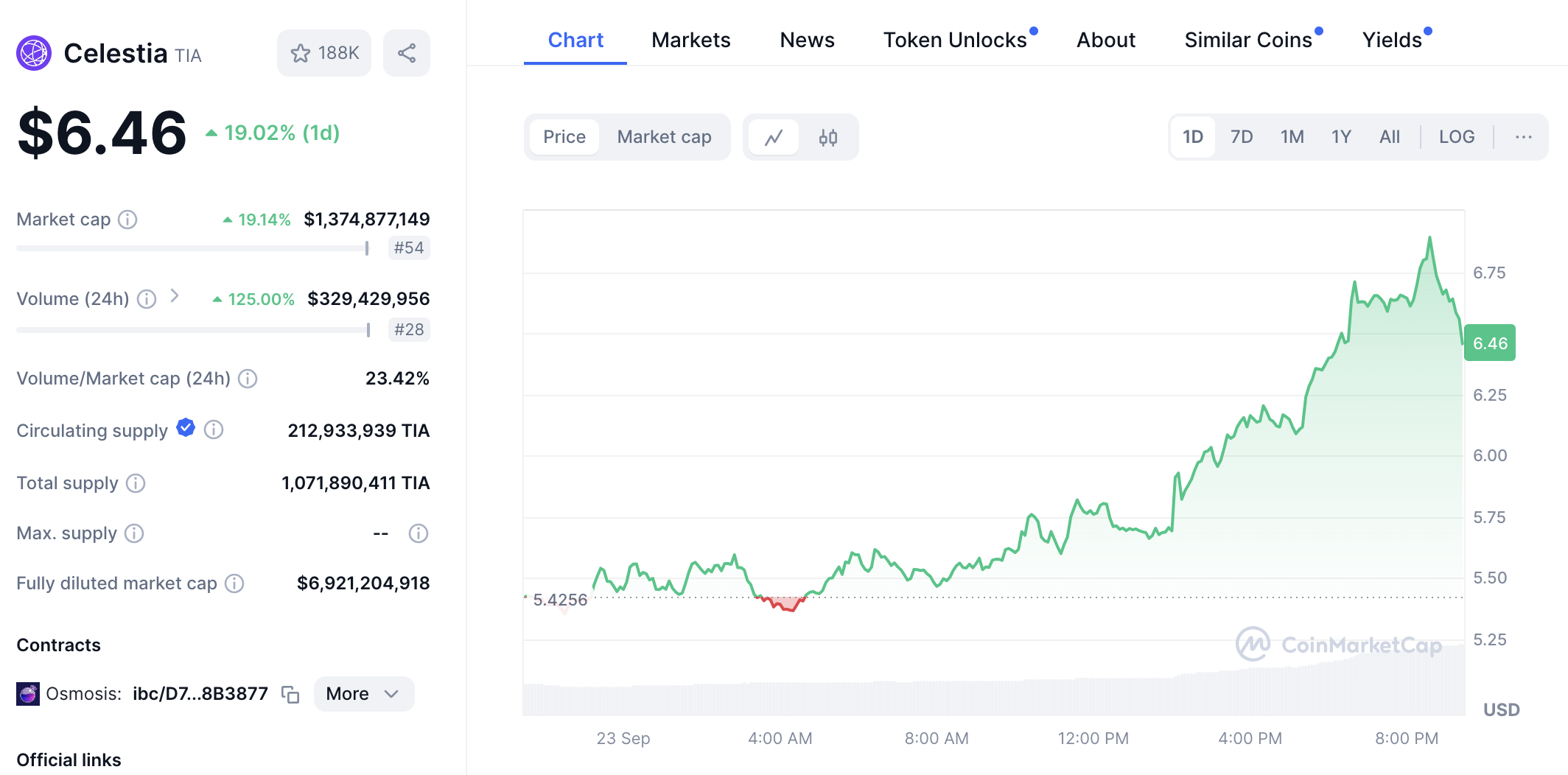The height and width of the screenshot is (775, 1568).
Task: Open the Similar Coins tab
Action: (1248, 40)
